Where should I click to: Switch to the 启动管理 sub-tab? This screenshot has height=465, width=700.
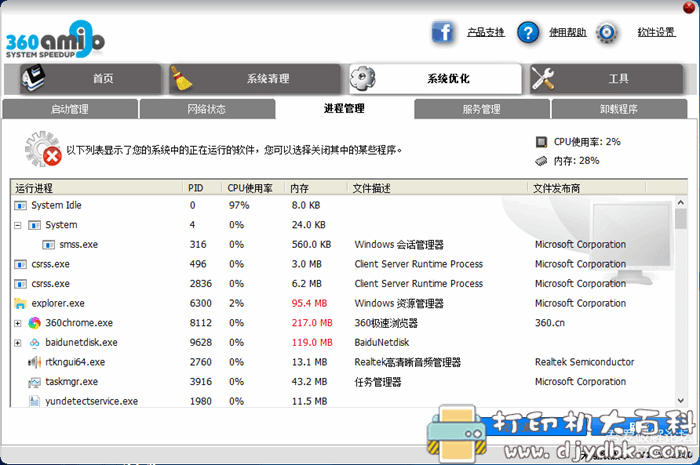pos(70,109)
